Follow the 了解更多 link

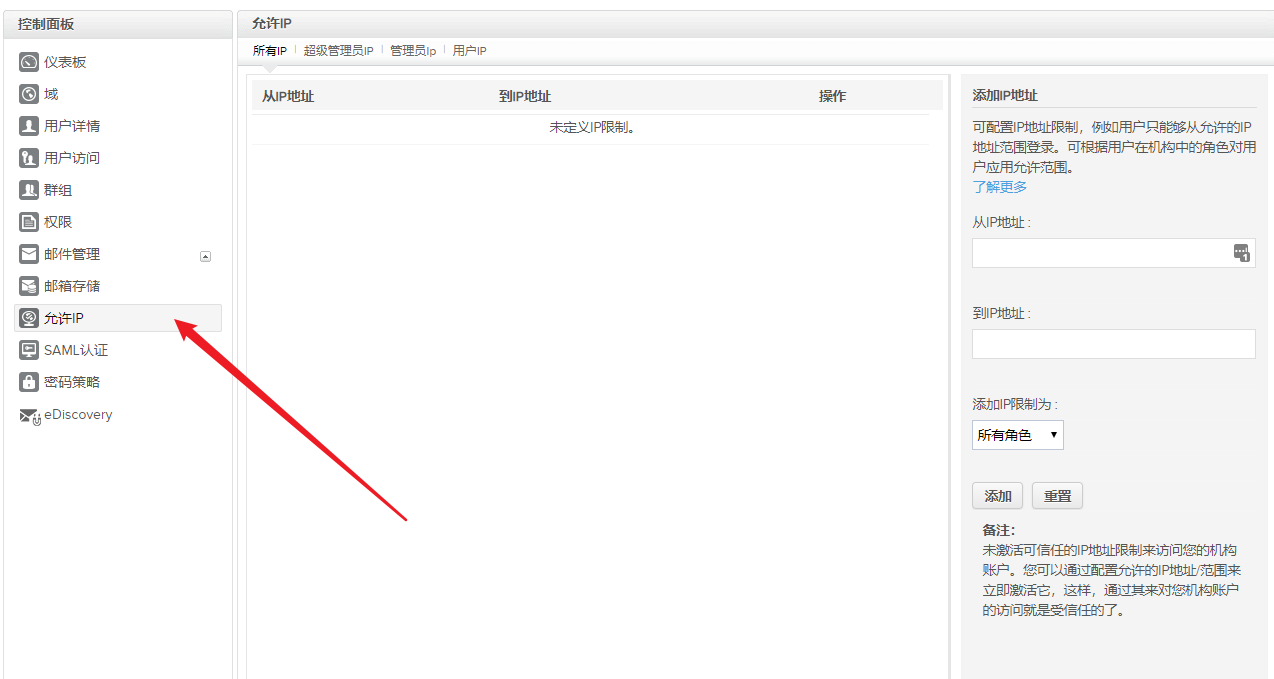999,187
